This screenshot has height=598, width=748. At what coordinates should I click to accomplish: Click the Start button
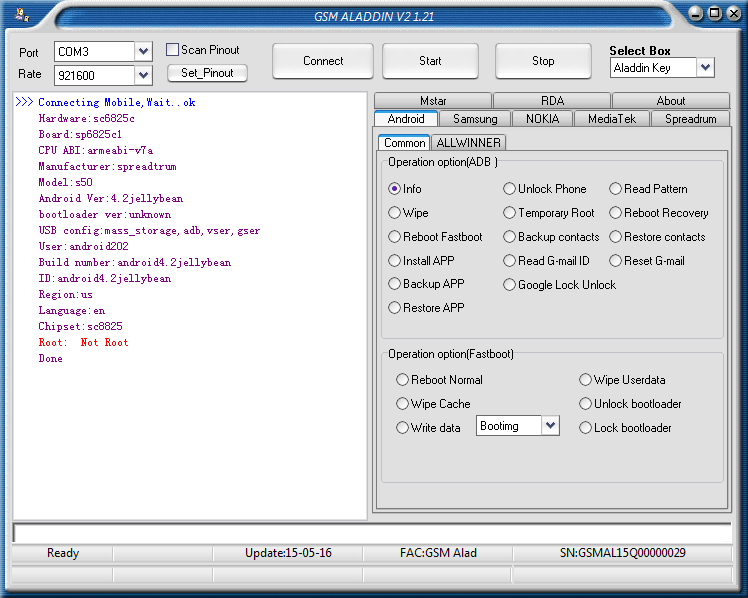click(x=430, y=61)
